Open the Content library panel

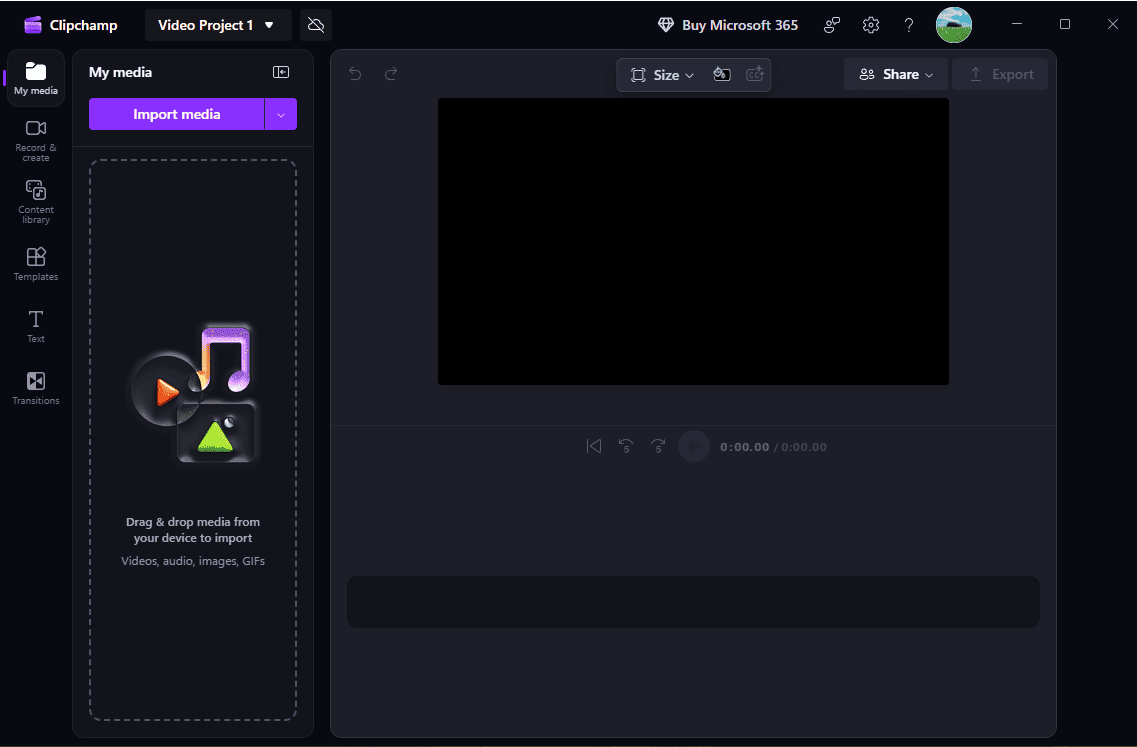point(35,200)
